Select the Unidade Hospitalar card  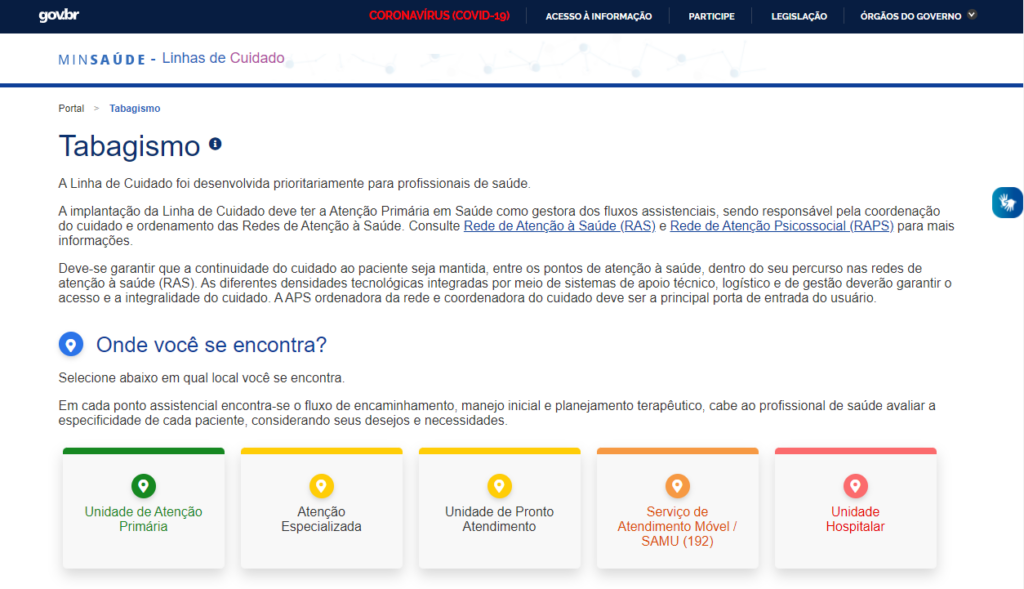point(856,508)
